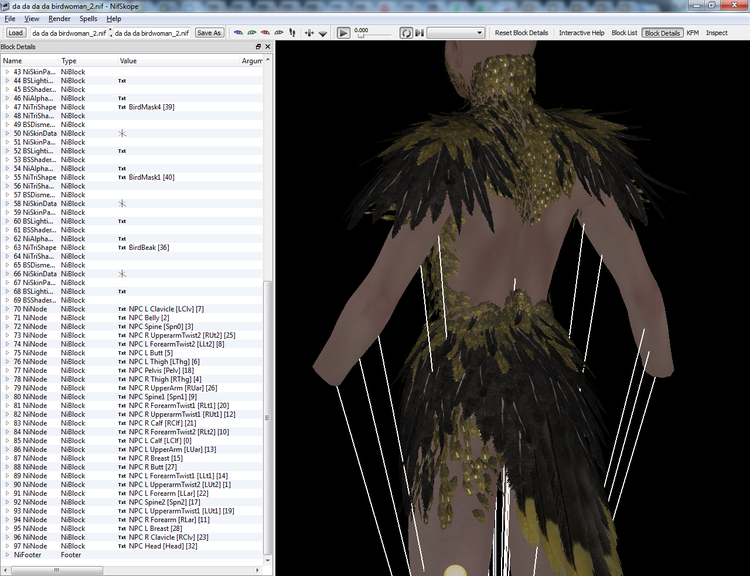
Task: Click the Txt icon beside BirdBeak [36]
Action: 122,248
